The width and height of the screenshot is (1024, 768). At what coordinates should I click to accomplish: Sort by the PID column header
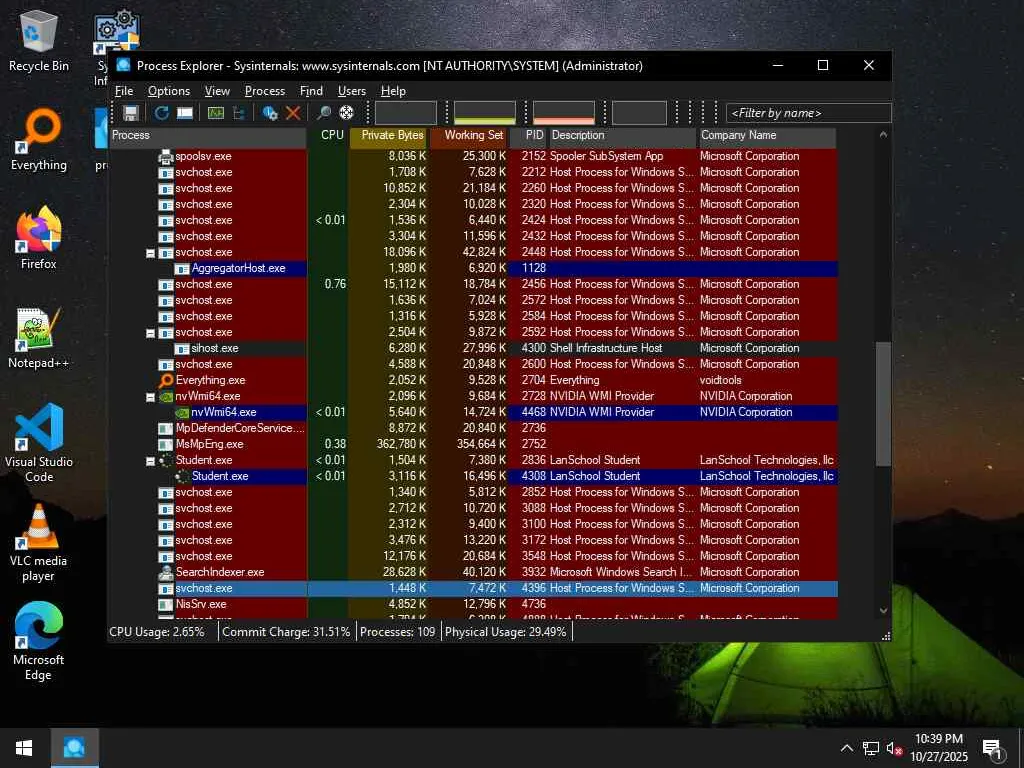[528, 135]
